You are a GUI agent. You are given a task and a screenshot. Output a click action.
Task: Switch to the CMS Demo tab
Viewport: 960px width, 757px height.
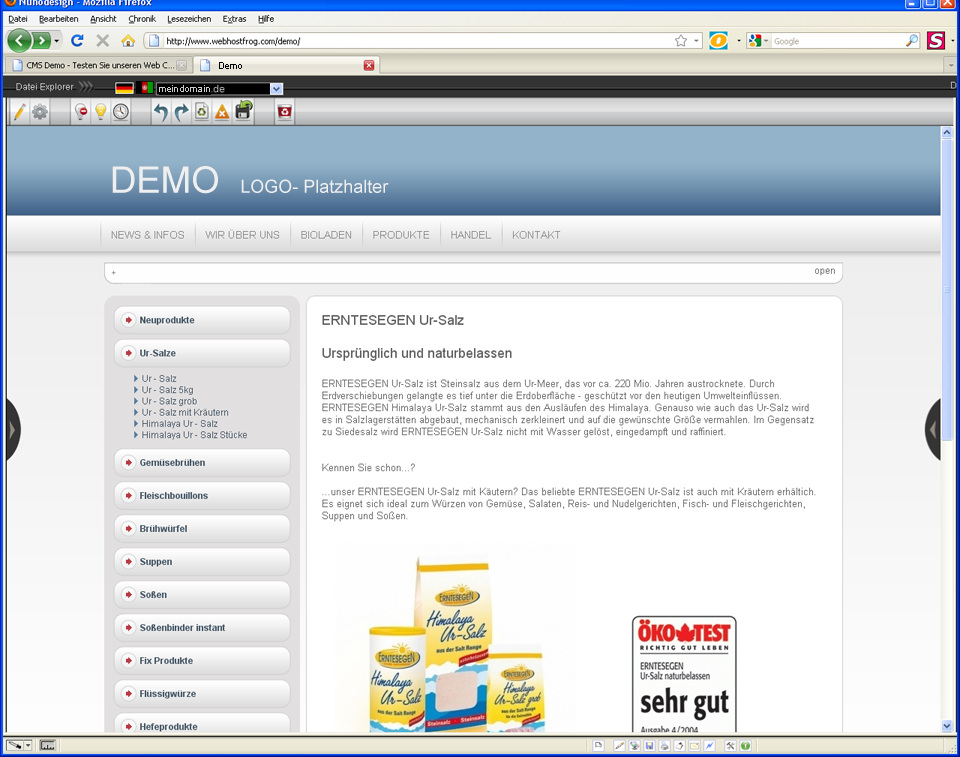[99, 66]
